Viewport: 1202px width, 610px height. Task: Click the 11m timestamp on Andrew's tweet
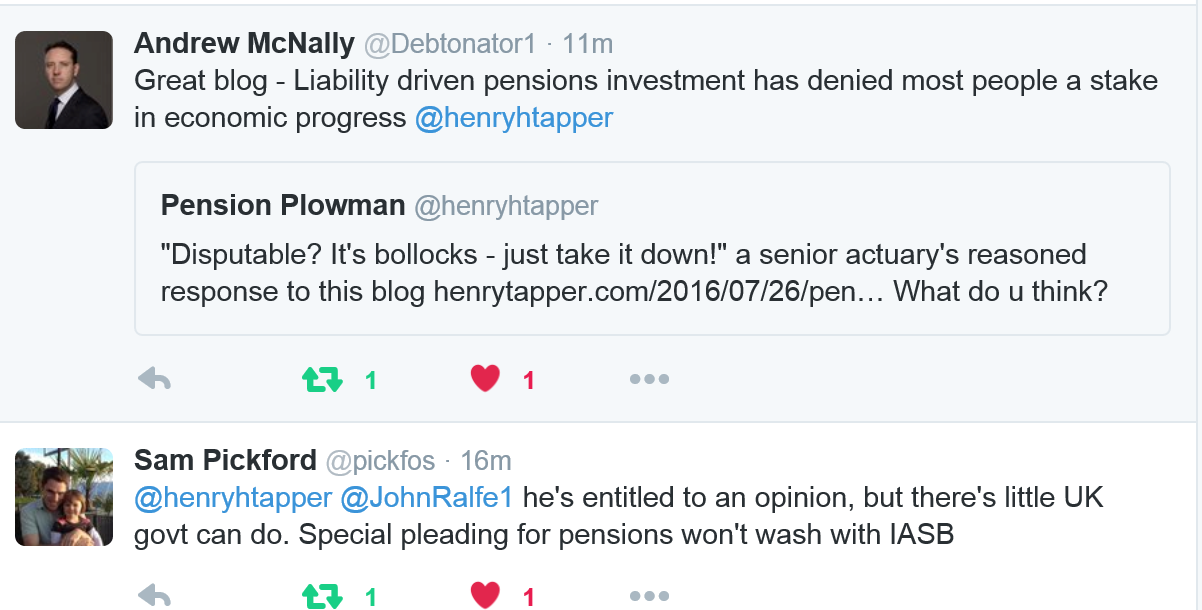(x=588, y=44)
